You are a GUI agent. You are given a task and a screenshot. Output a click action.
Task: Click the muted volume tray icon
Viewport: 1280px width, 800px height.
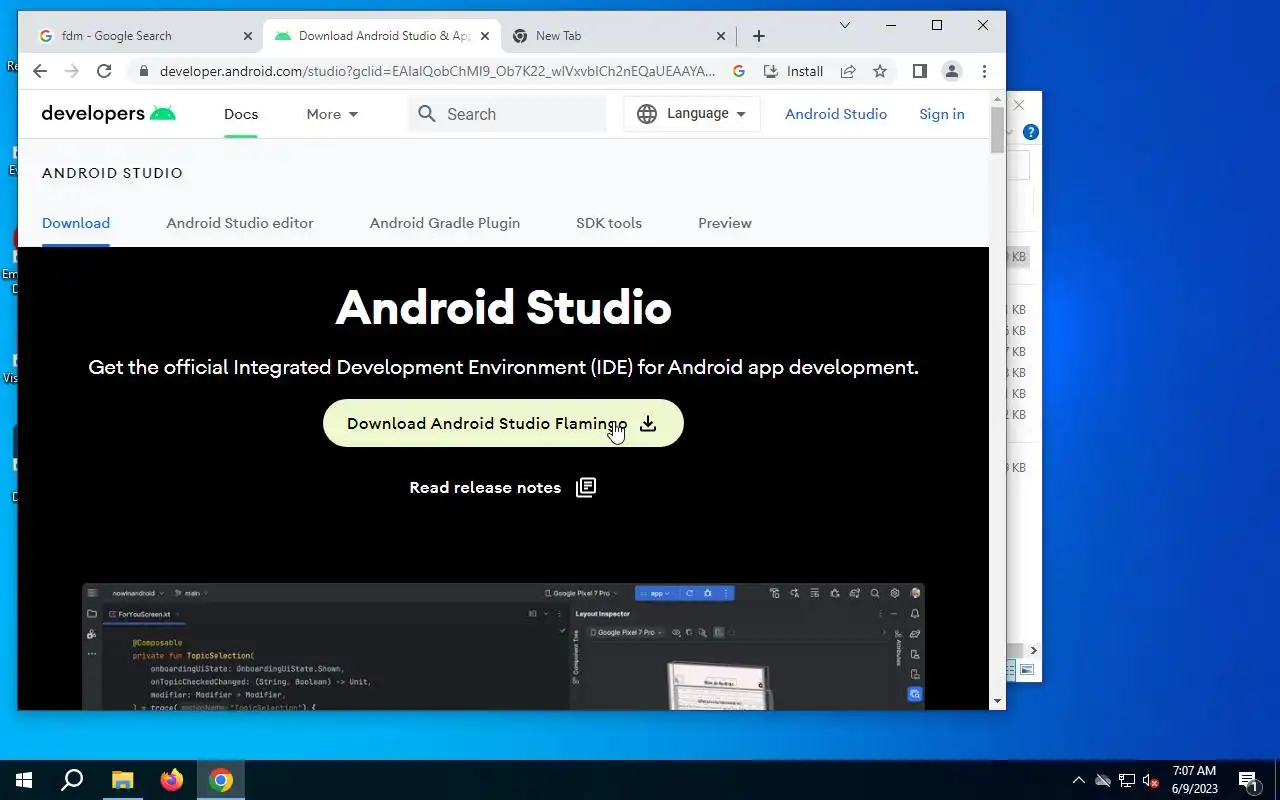point(1151,780)
